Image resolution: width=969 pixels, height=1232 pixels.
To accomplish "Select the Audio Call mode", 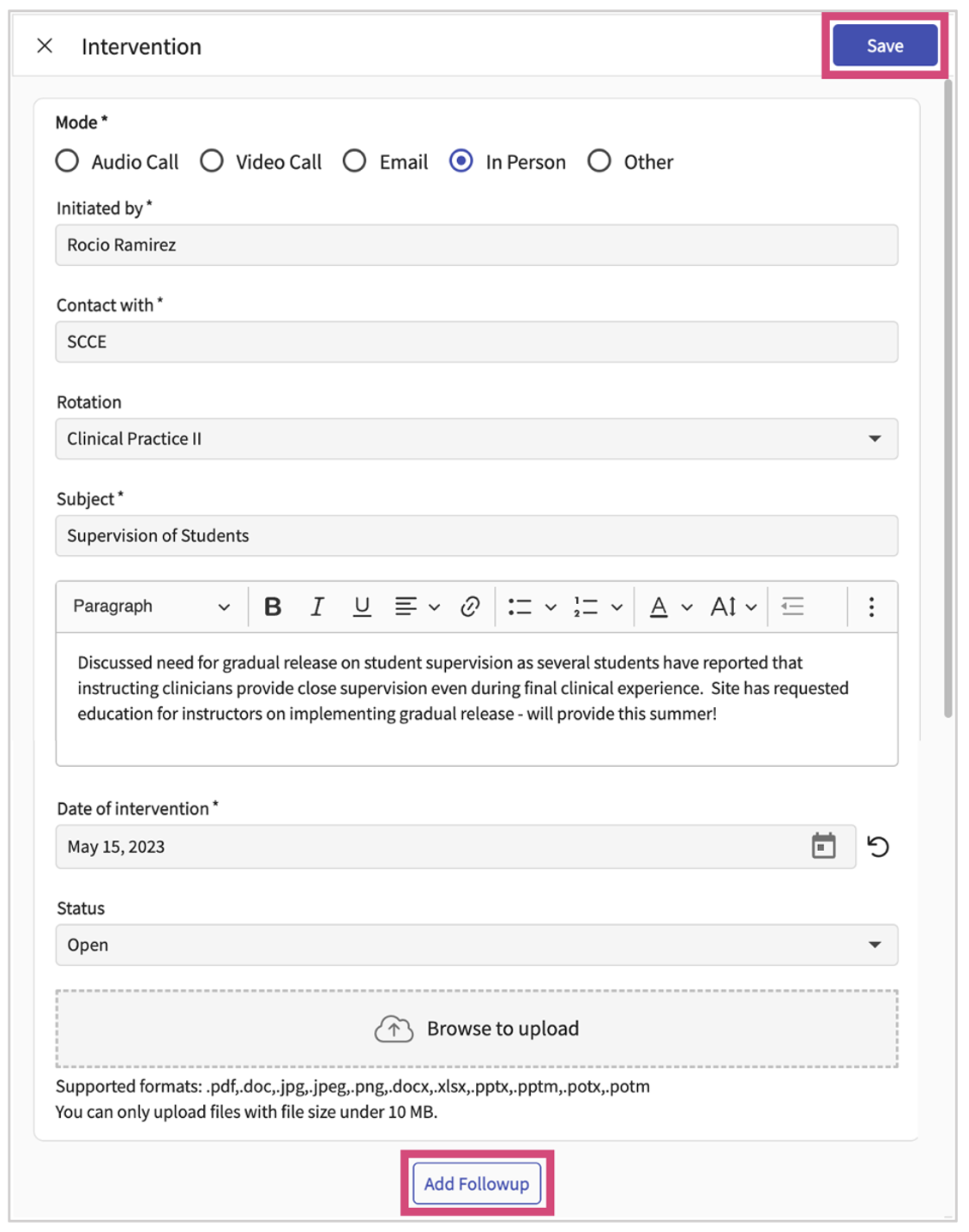I will point(68,161).
